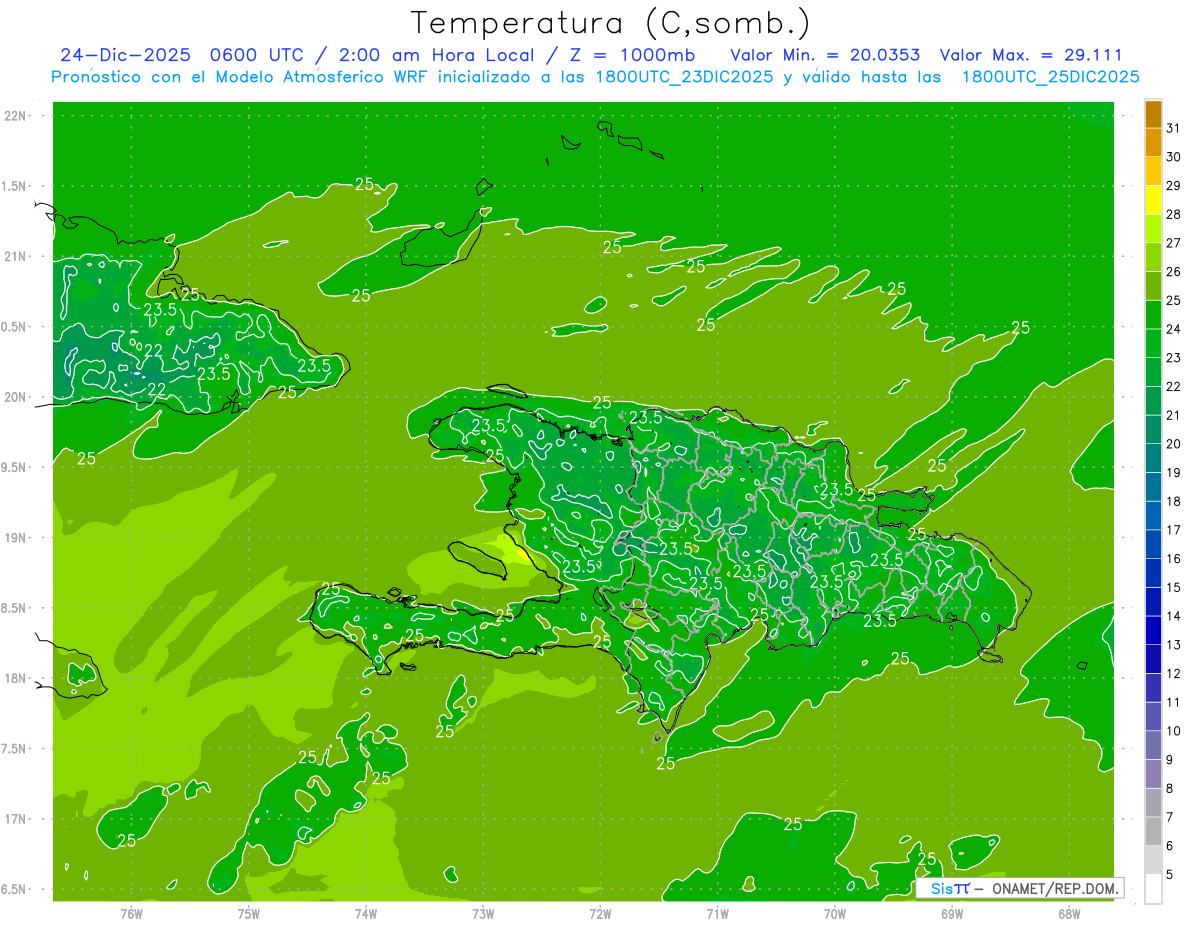Click 'Valor Min. = 20.0353' readout

(825, 55)
